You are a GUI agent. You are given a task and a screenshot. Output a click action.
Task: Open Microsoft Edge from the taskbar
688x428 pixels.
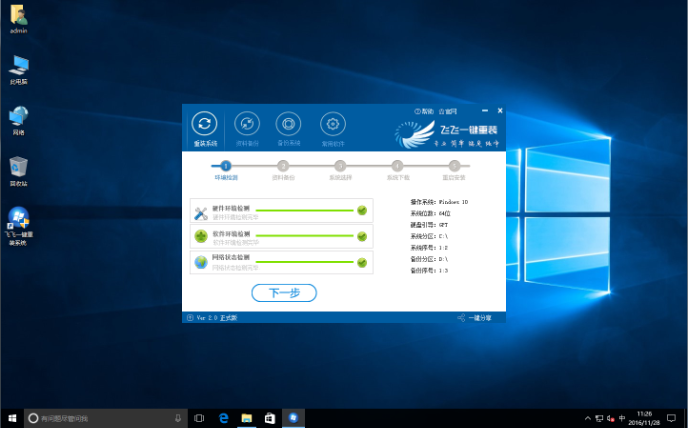pyautogui.click(x=225, y=417)
